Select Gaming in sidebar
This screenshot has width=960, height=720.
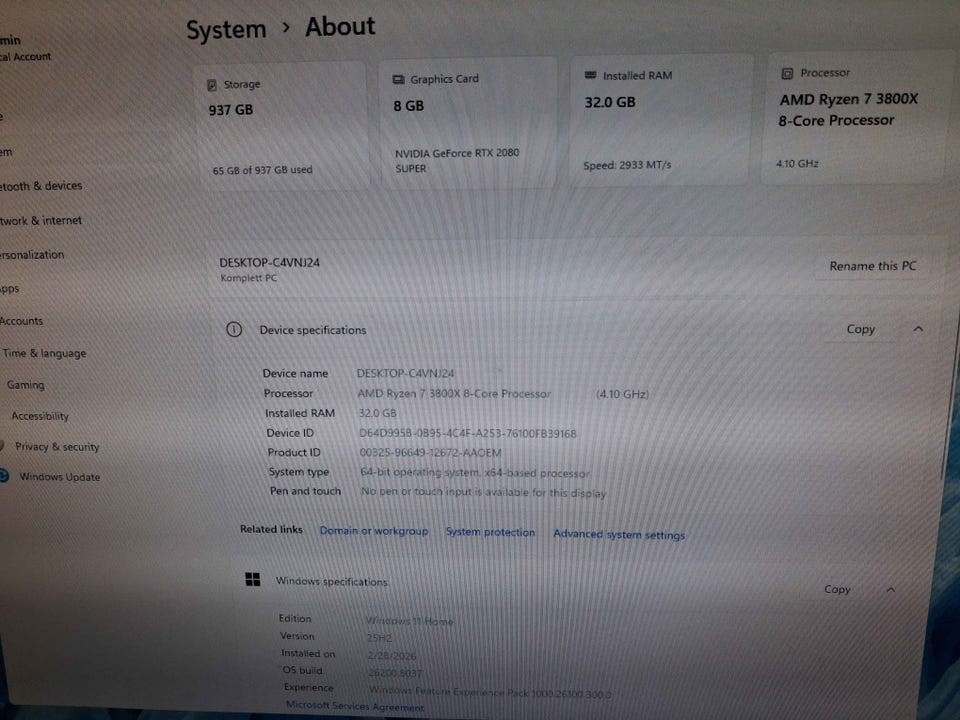coord(26,384)
